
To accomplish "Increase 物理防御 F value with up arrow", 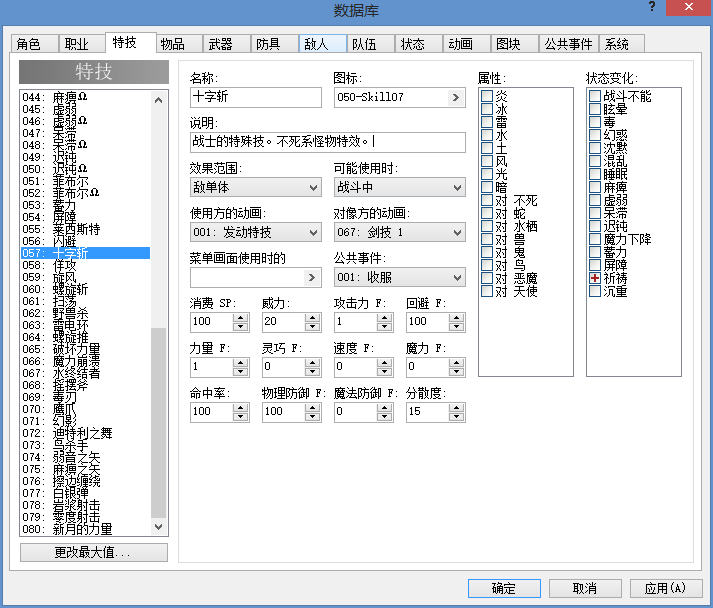I will [x=312, y=407].
